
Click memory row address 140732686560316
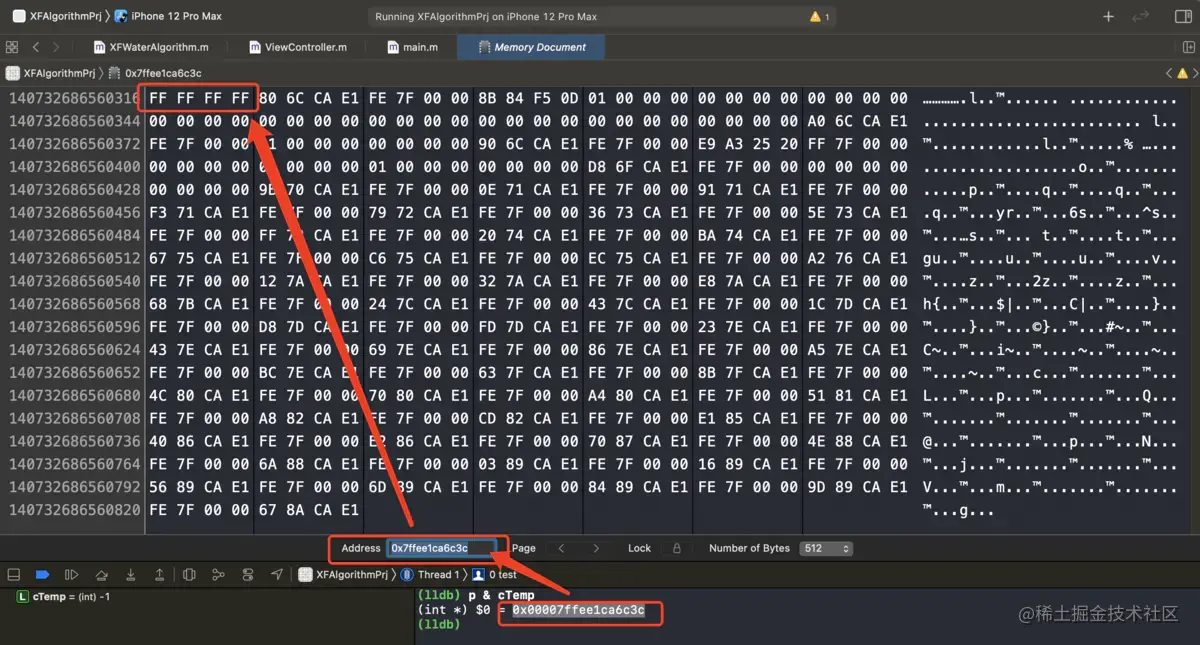[x=74, y=98]
